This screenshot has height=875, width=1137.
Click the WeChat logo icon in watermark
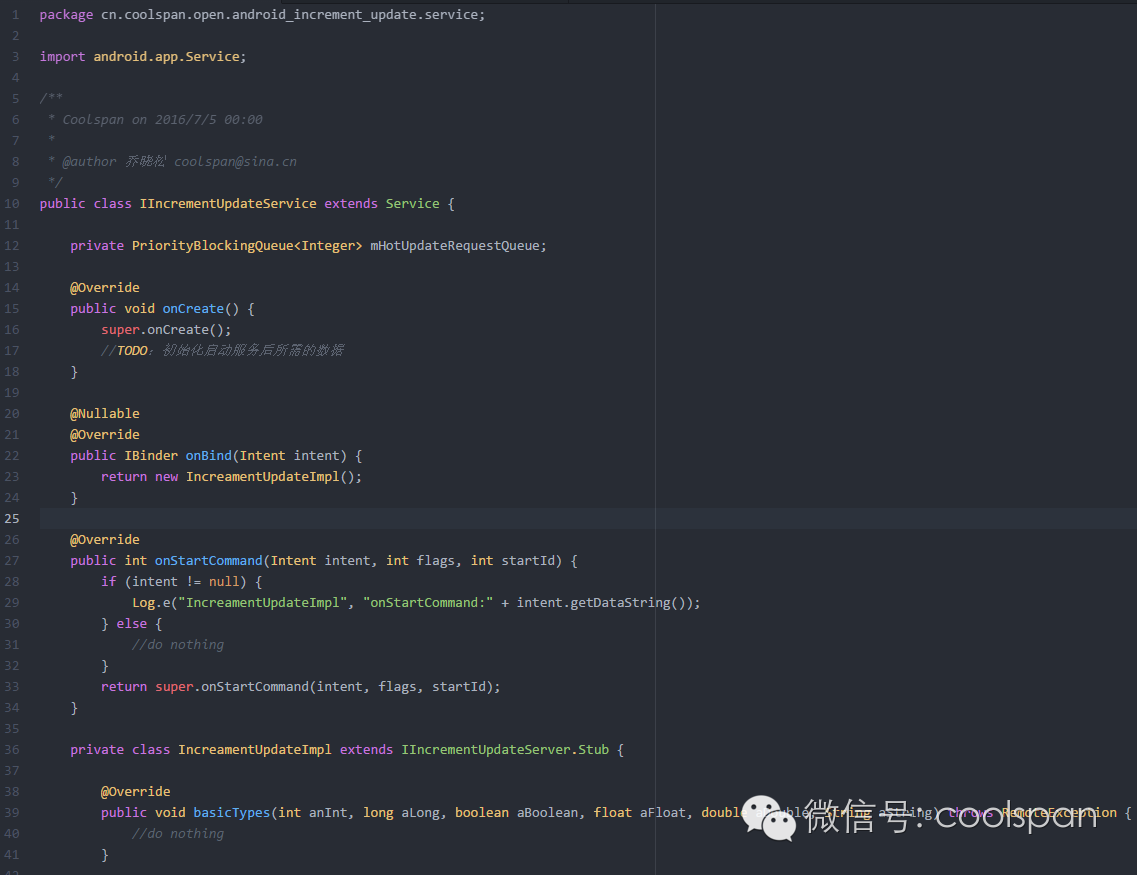click(x=769, y=818)
